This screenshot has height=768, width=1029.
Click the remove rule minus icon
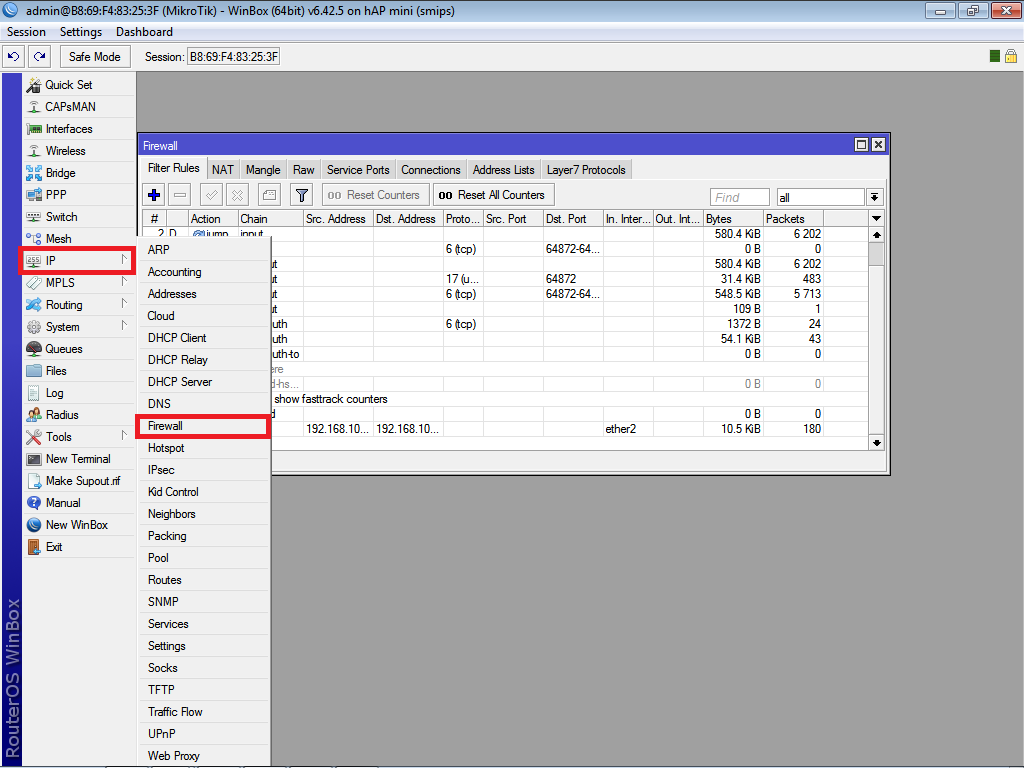[180, 195]
